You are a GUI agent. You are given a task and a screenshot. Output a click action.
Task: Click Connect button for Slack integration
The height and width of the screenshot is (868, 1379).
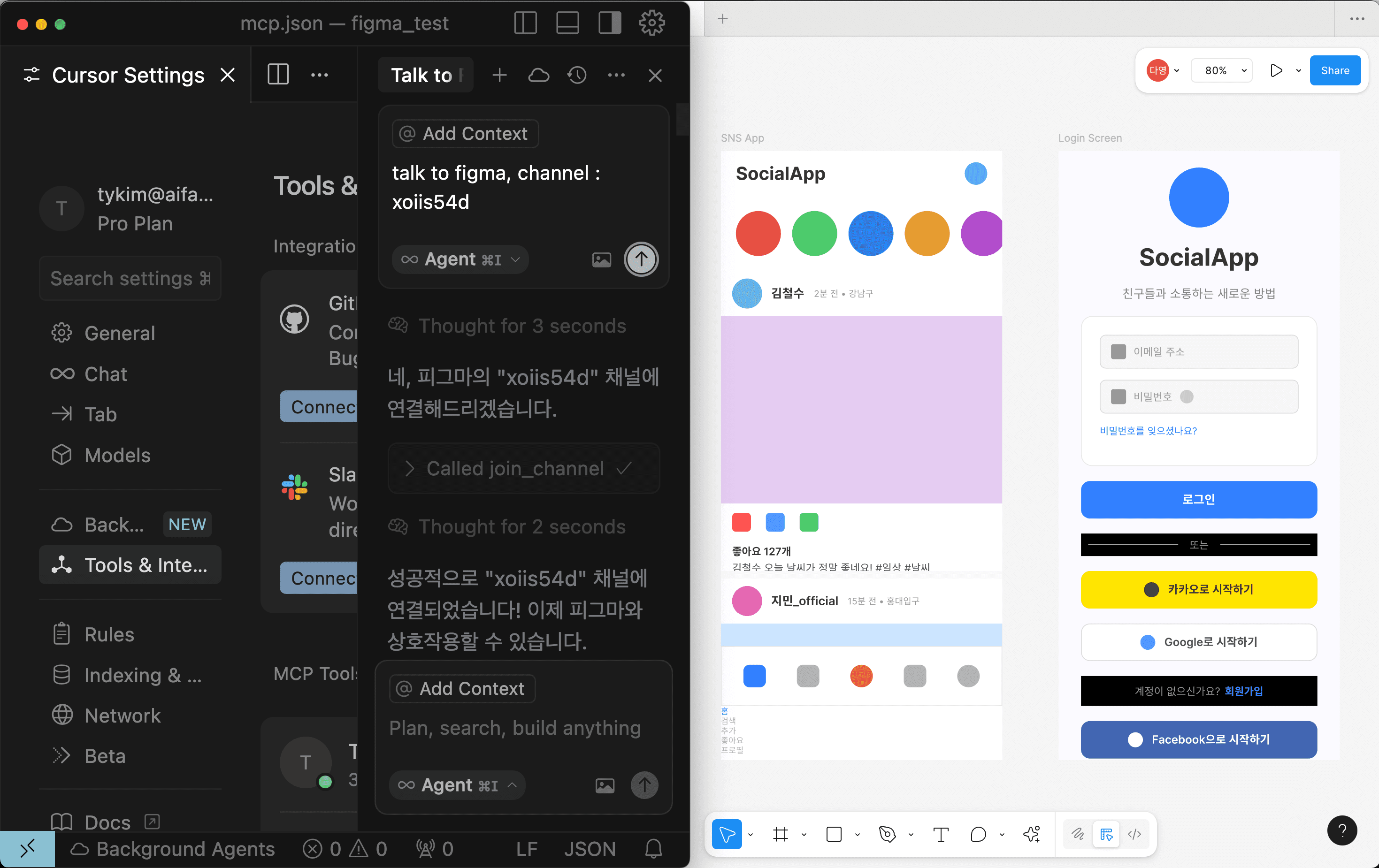318,578
